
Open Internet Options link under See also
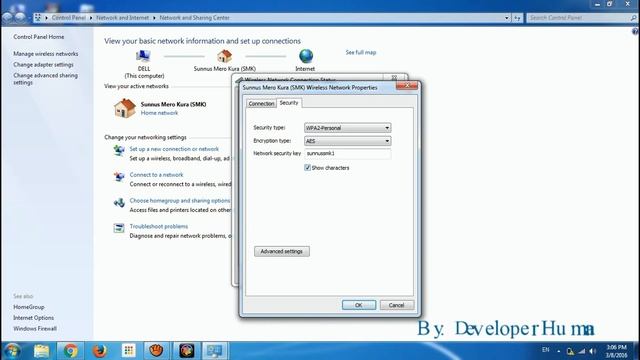coord(33,318)
